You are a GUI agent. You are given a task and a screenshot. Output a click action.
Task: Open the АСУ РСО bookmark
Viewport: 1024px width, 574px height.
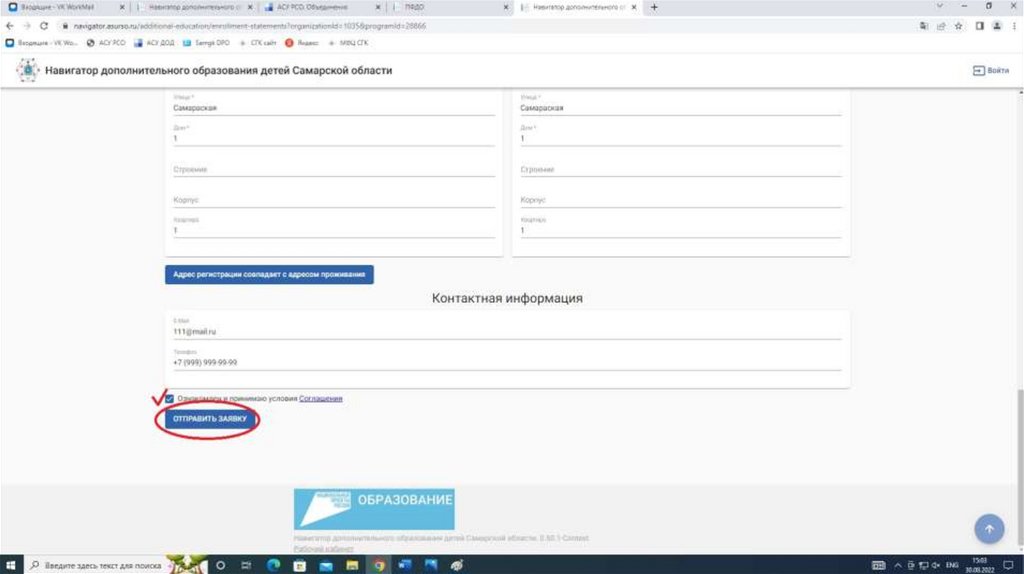pos(106,42)
